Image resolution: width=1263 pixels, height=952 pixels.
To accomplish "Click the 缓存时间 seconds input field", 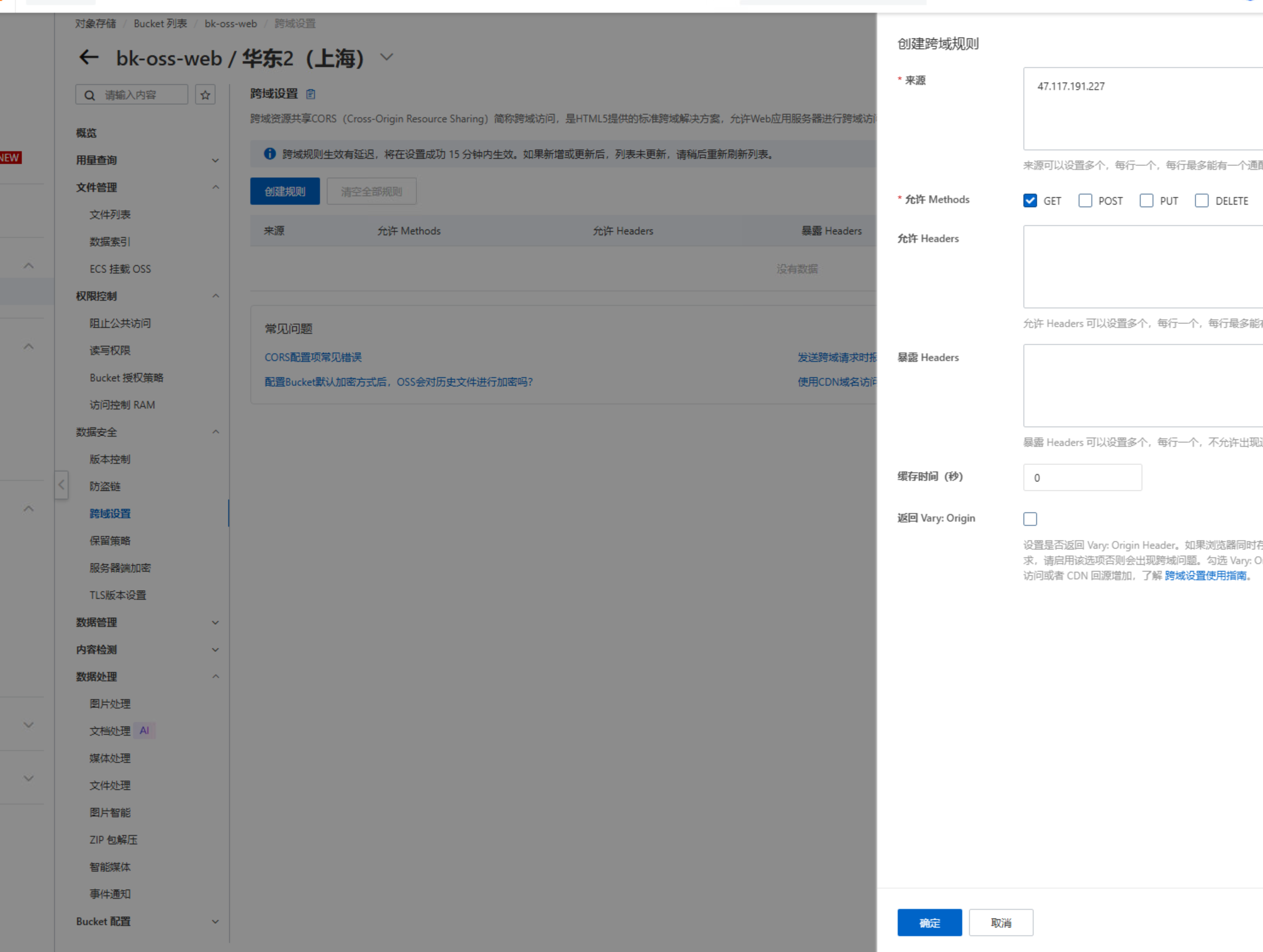I will (1082, 477).
